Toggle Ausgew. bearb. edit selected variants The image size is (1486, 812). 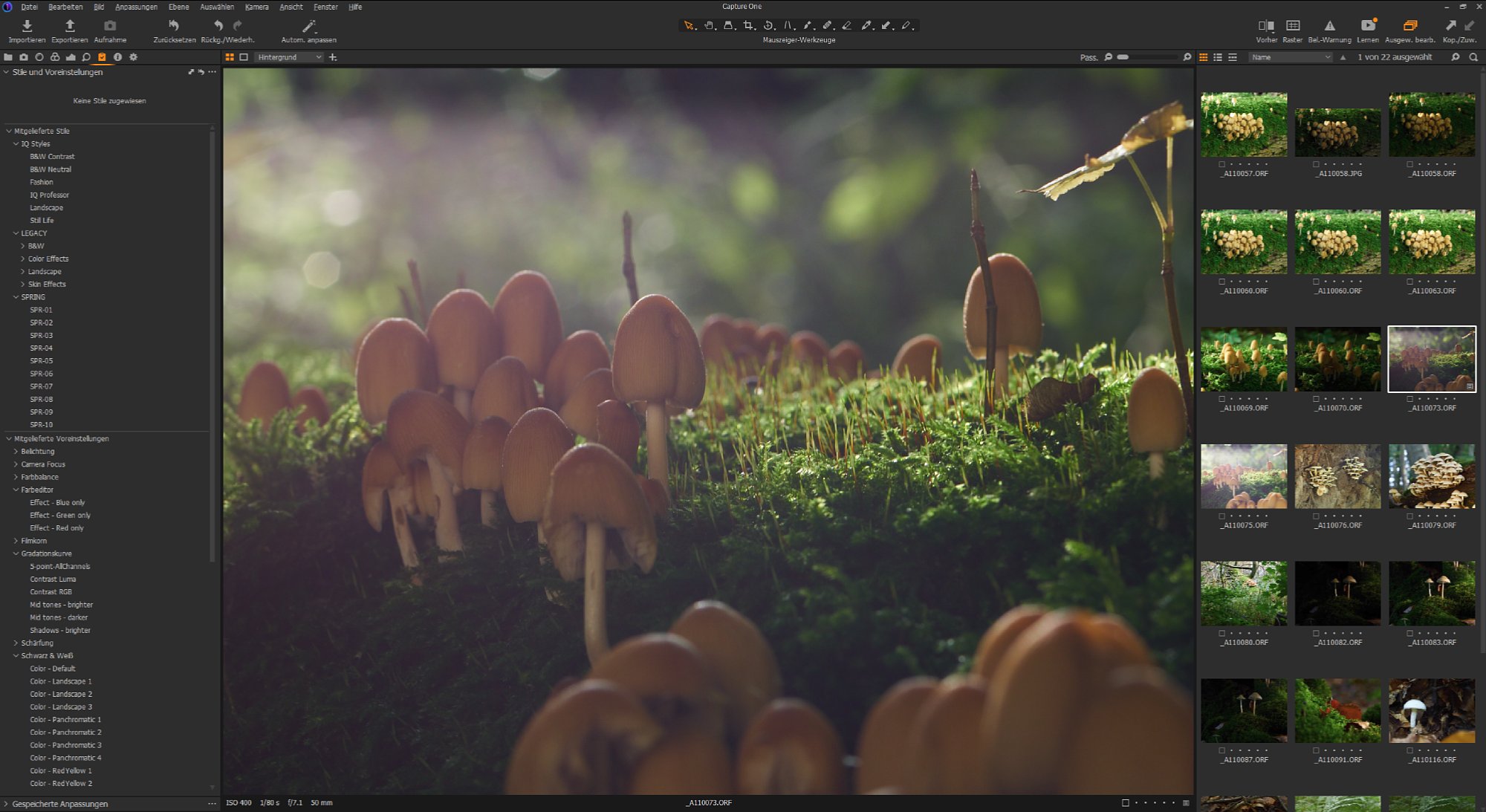click(1409, 26)
